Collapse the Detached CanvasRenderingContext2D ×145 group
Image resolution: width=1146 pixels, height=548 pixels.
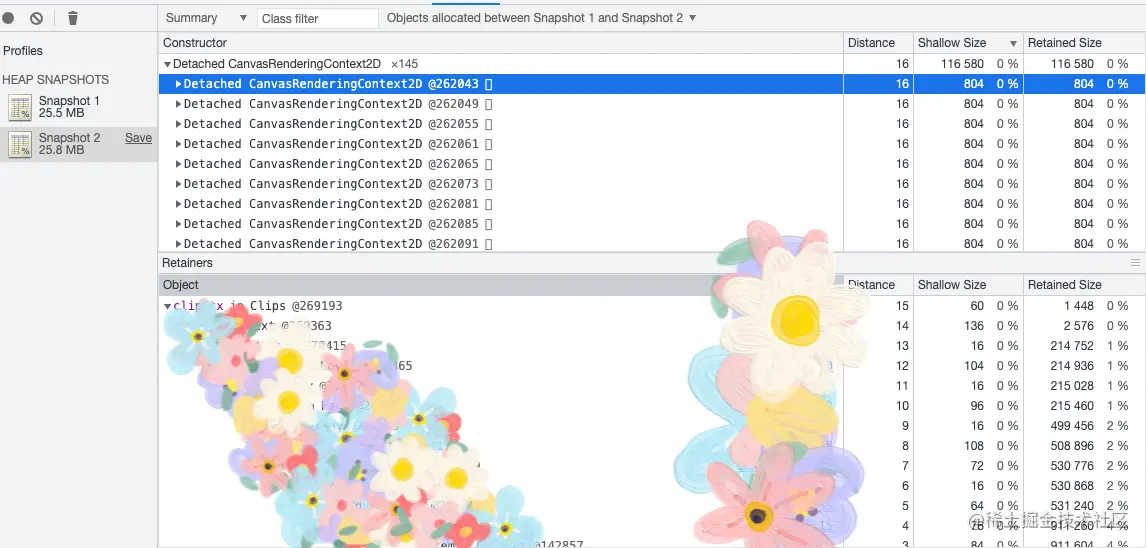click(167, 64)
